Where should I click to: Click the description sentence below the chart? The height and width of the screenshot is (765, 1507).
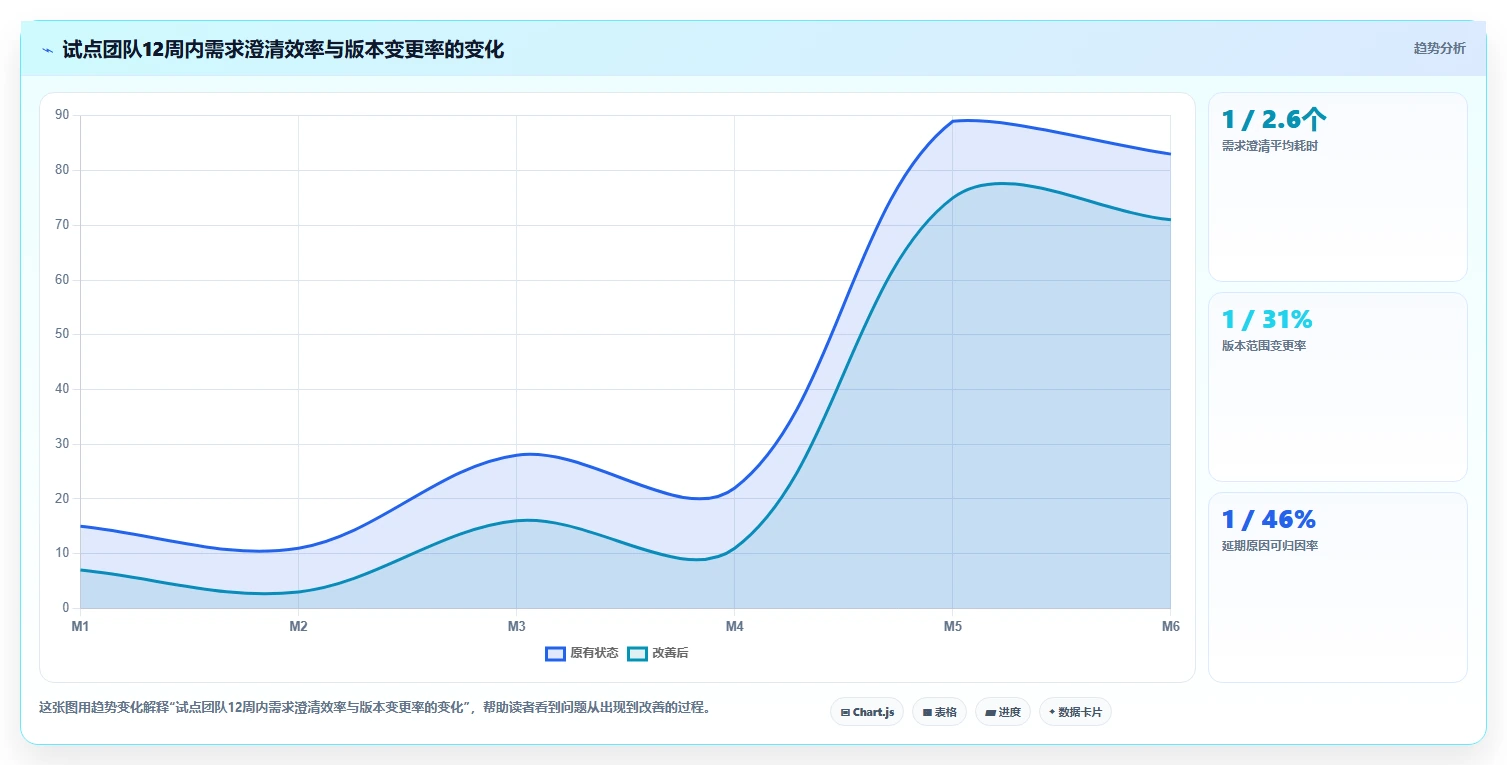pos(374,708)
